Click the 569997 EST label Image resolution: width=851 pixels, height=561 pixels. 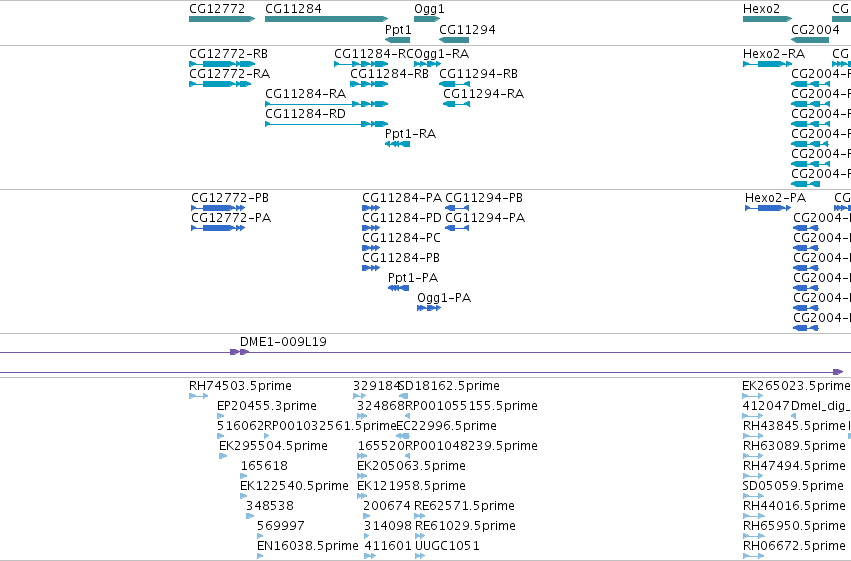281,526
